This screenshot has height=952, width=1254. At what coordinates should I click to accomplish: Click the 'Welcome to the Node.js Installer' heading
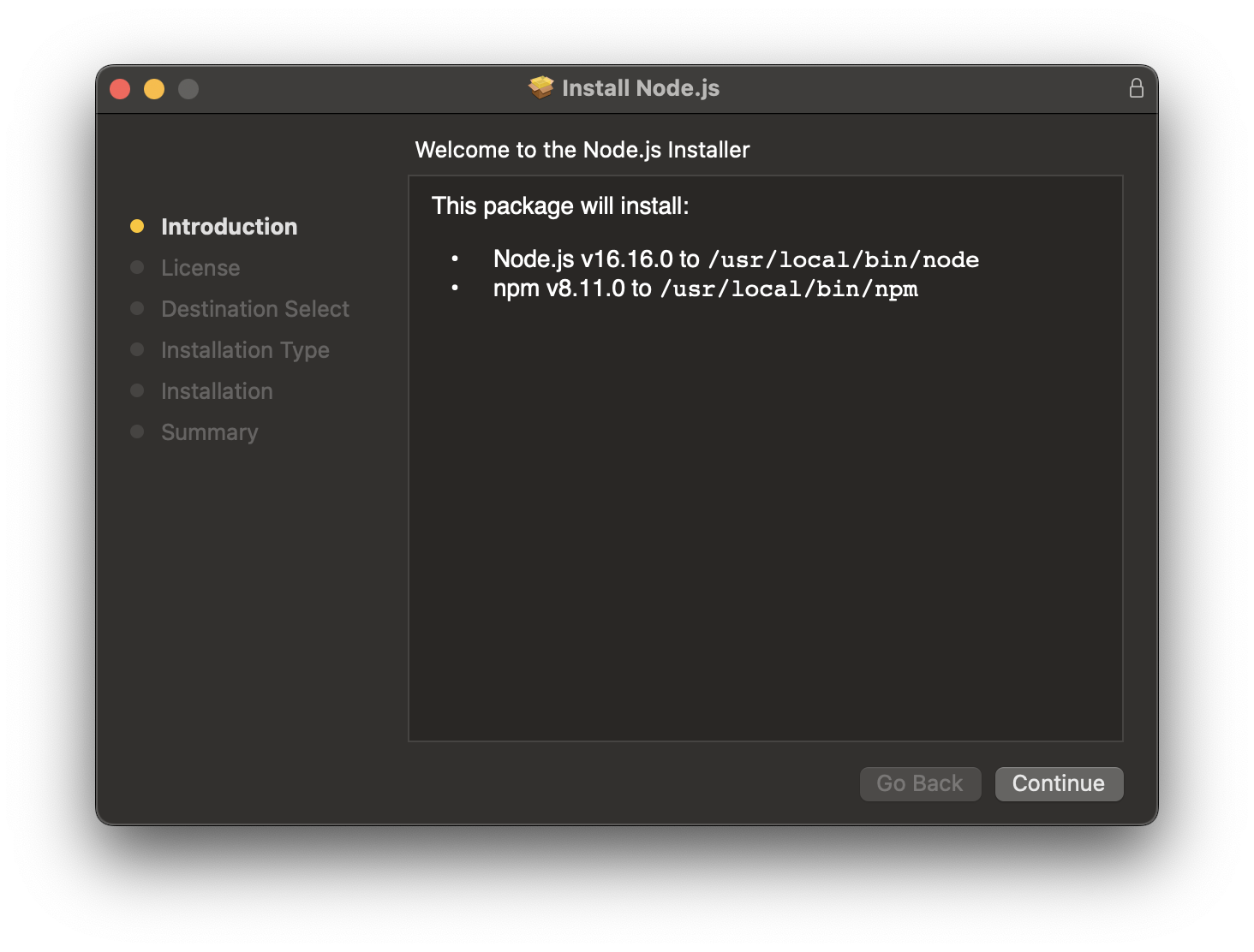click(582, 150)
